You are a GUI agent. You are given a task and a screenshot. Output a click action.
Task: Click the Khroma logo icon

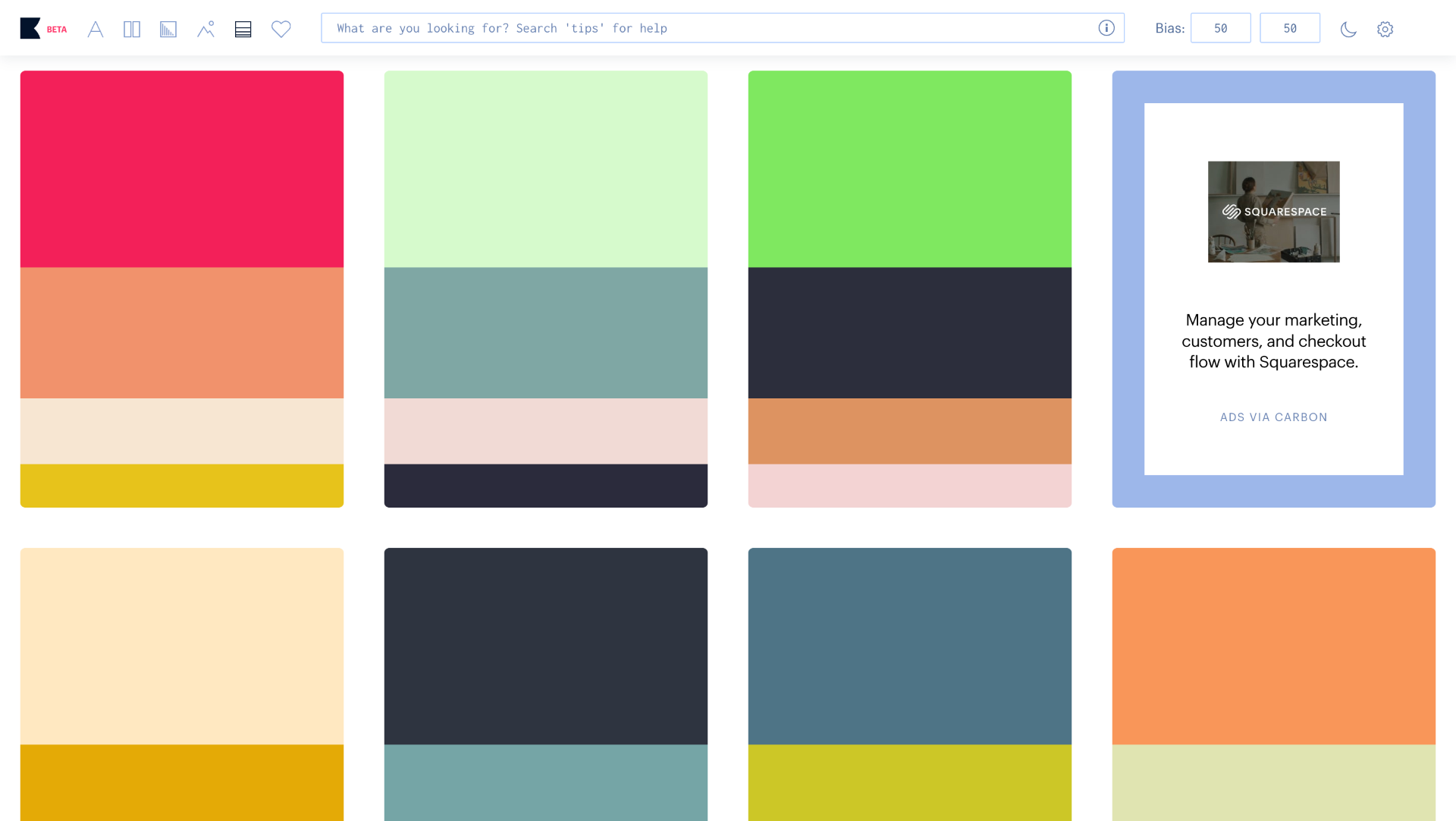point(30,29)
